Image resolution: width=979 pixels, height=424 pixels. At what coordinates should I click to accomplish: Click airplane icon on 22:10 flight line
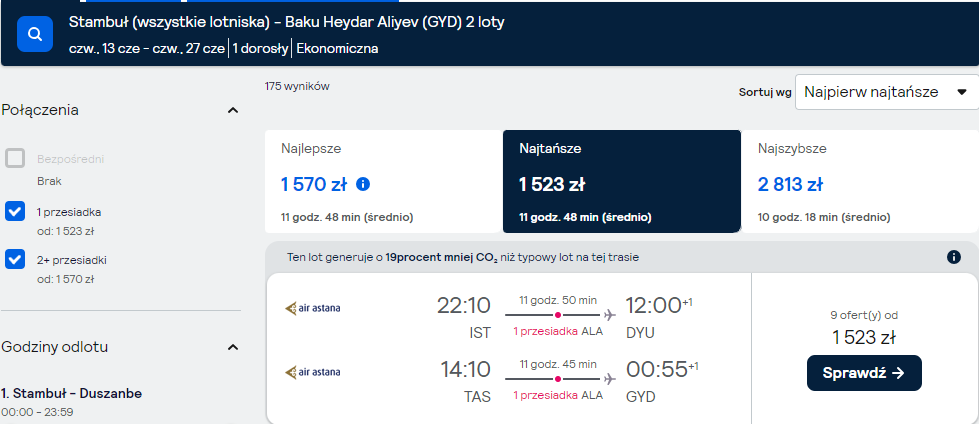610,315
